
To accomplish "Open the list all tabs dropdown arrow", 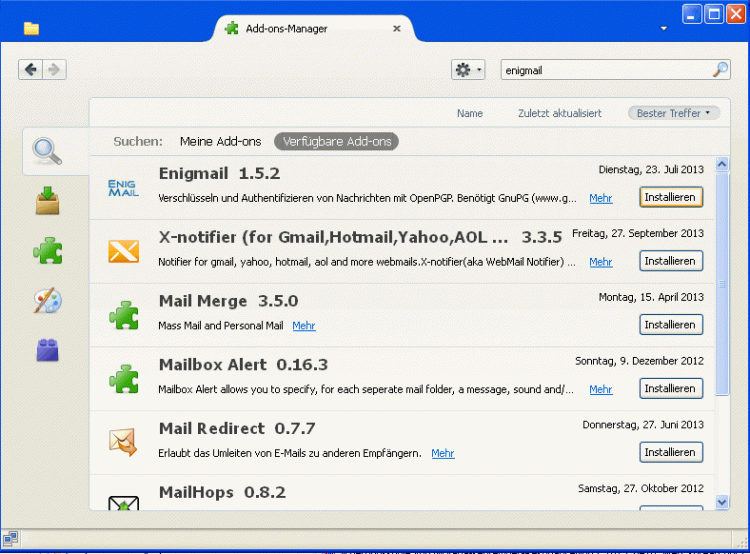I will point(664,28).
